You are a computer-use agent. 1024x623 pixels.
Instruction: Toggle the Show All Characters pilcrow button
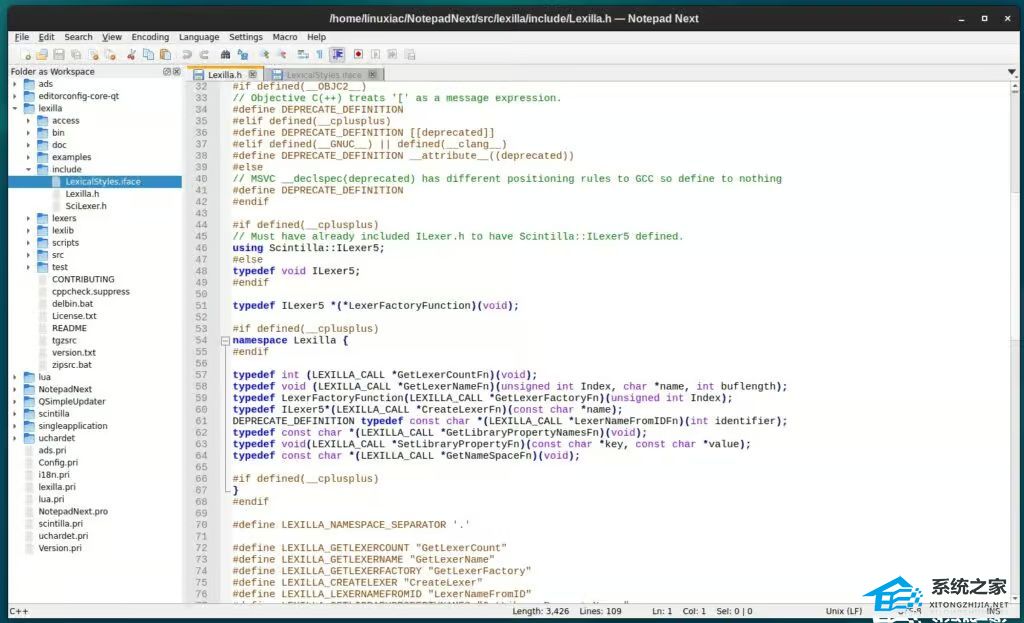[x=320, y=54]
